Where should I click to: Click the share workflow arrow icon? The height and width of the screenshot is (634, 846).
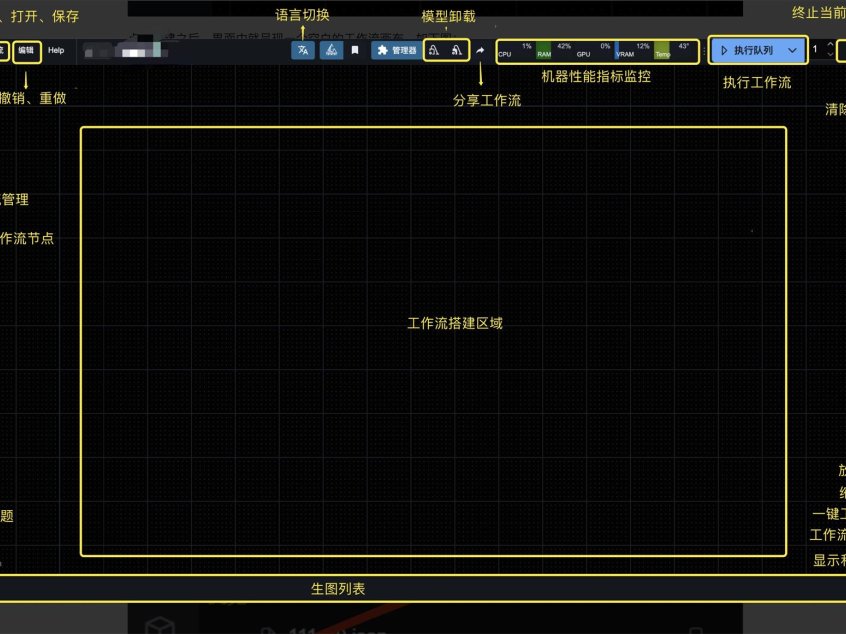[480, 51]
